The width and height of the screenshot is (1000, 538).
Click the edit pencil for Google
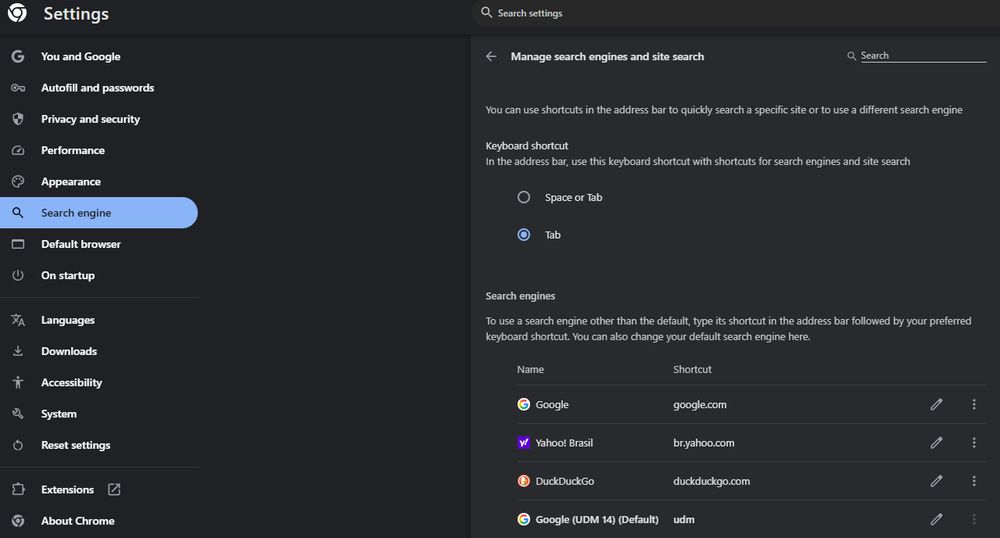click(936, 405)
